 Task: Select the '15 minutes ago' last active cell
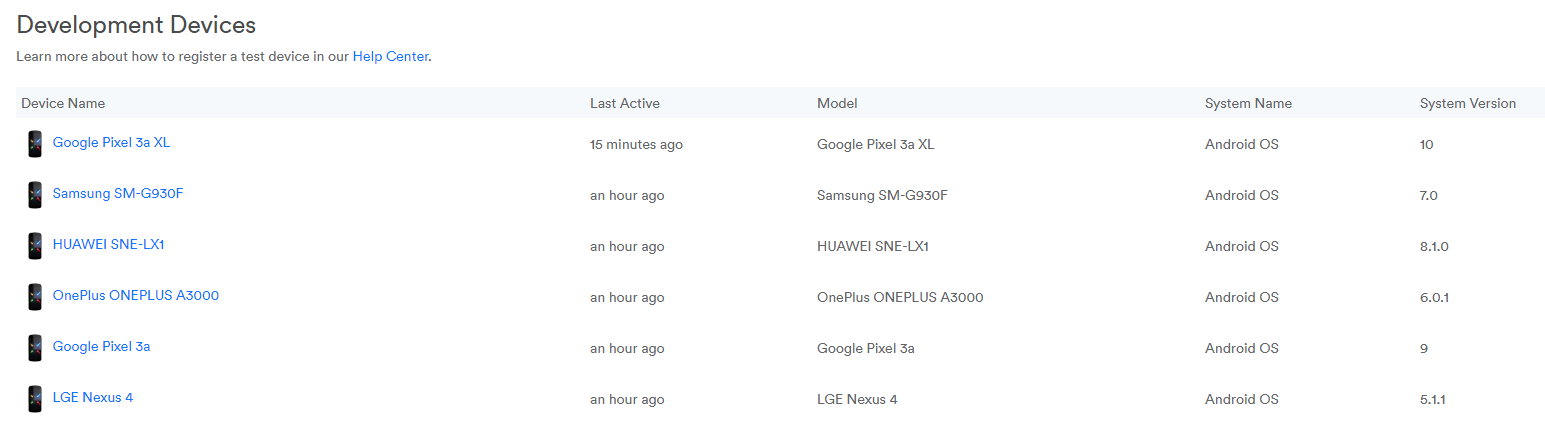636,144
